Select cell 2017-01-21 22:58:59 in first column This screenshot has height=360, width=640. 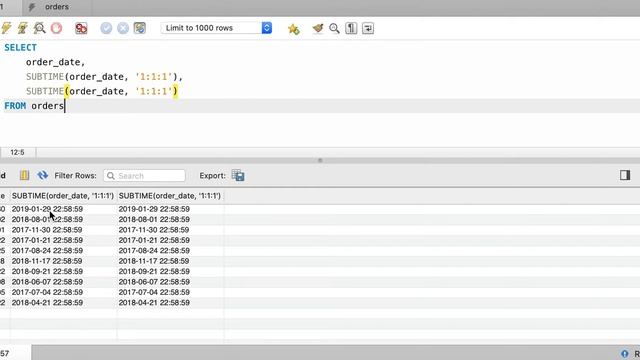point(47,240)
